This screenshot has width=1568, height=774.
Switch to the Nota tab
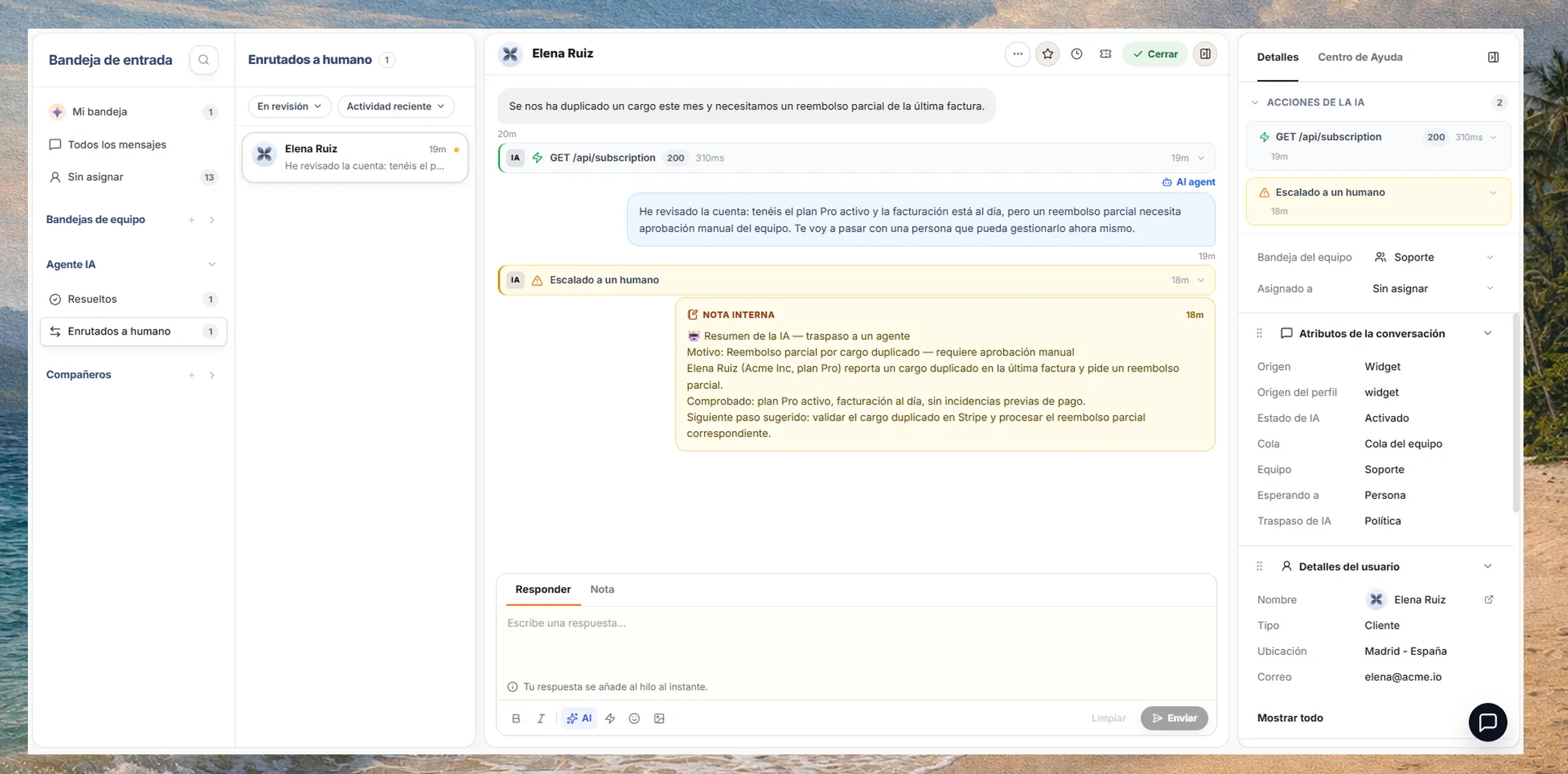coord(602,589)
